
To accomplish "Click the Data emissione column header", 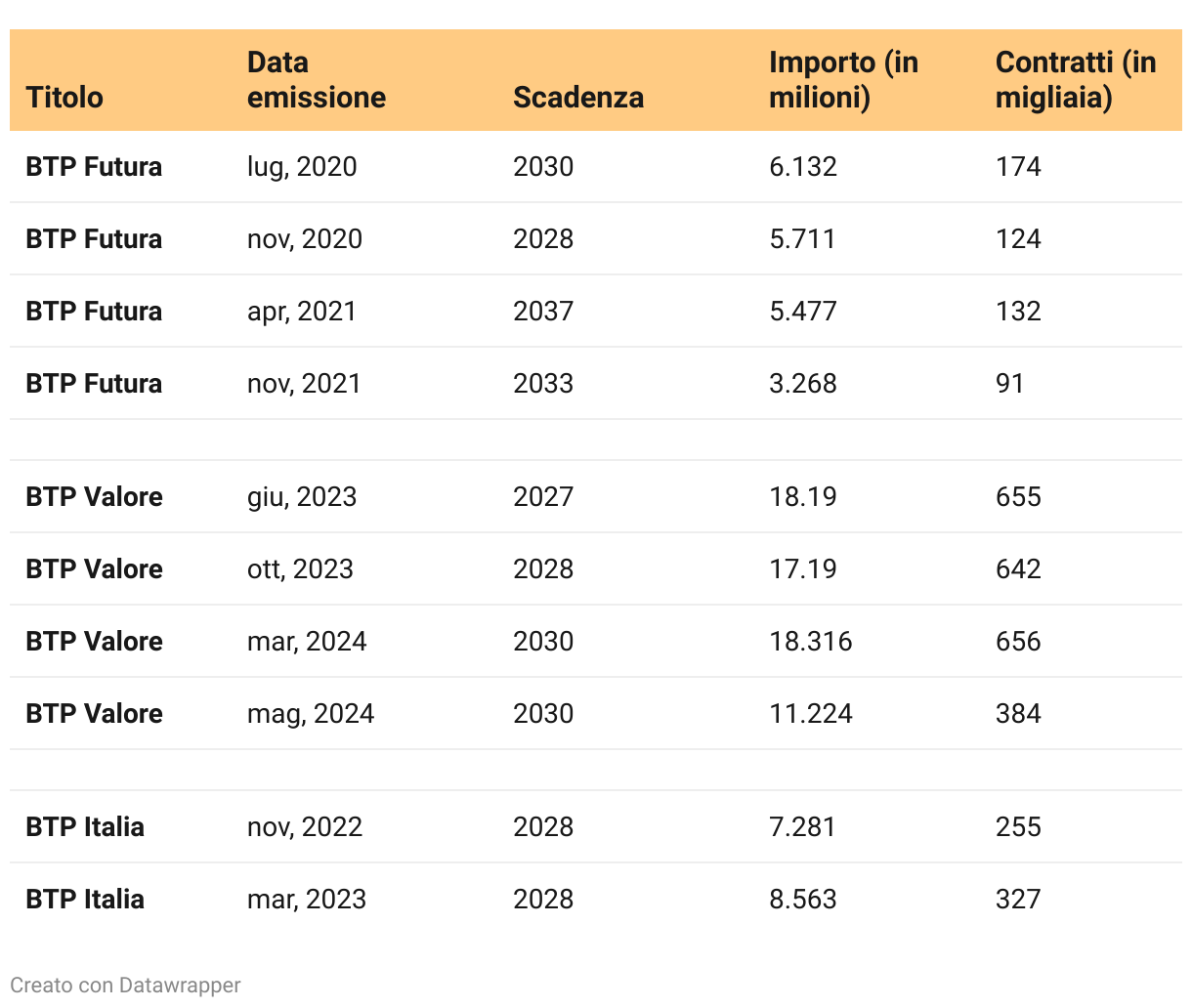I will point(316,80).
